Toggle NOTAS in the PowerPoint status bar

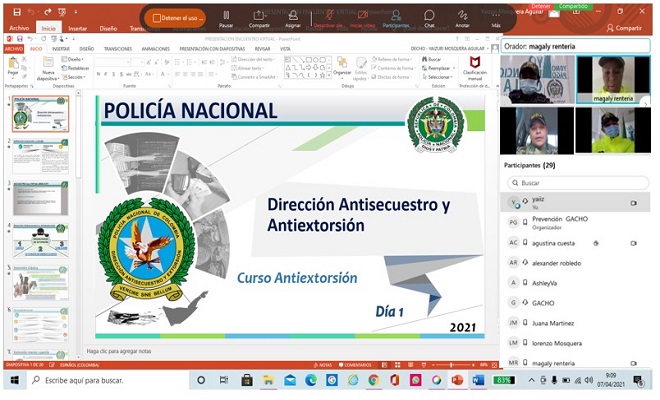pyautogui.click(x=323, y=365)
